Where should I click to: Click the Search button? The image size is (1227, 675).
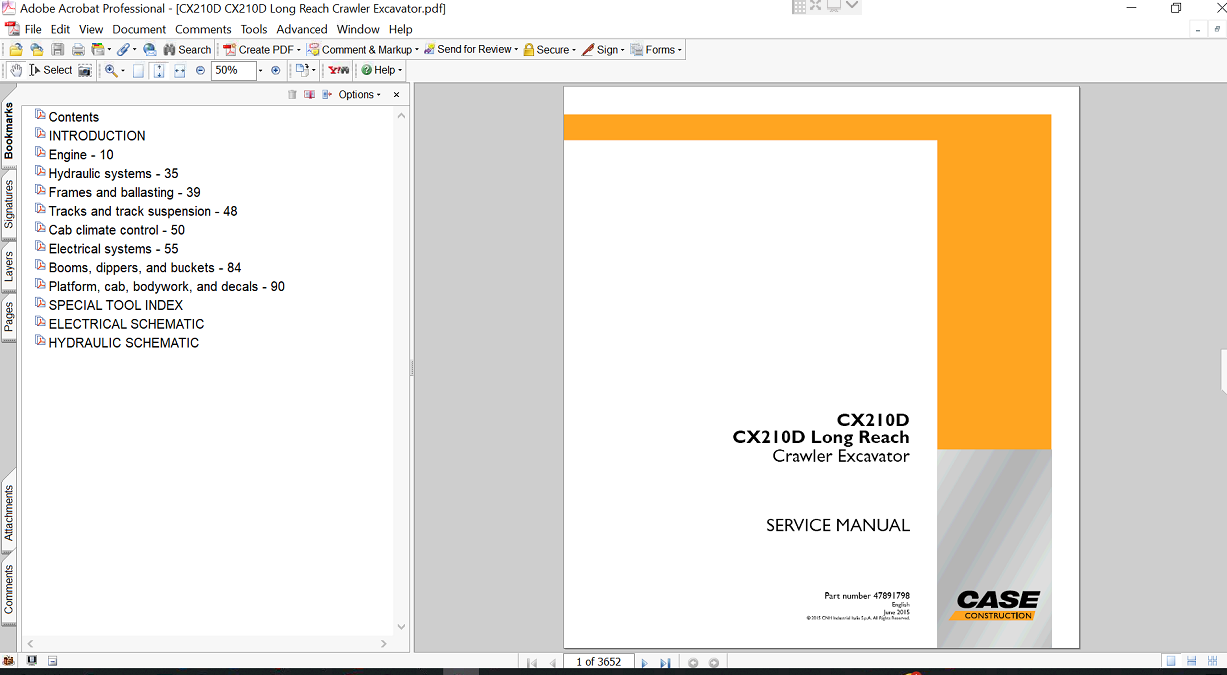pyautogui.click(x=186, y=49)
